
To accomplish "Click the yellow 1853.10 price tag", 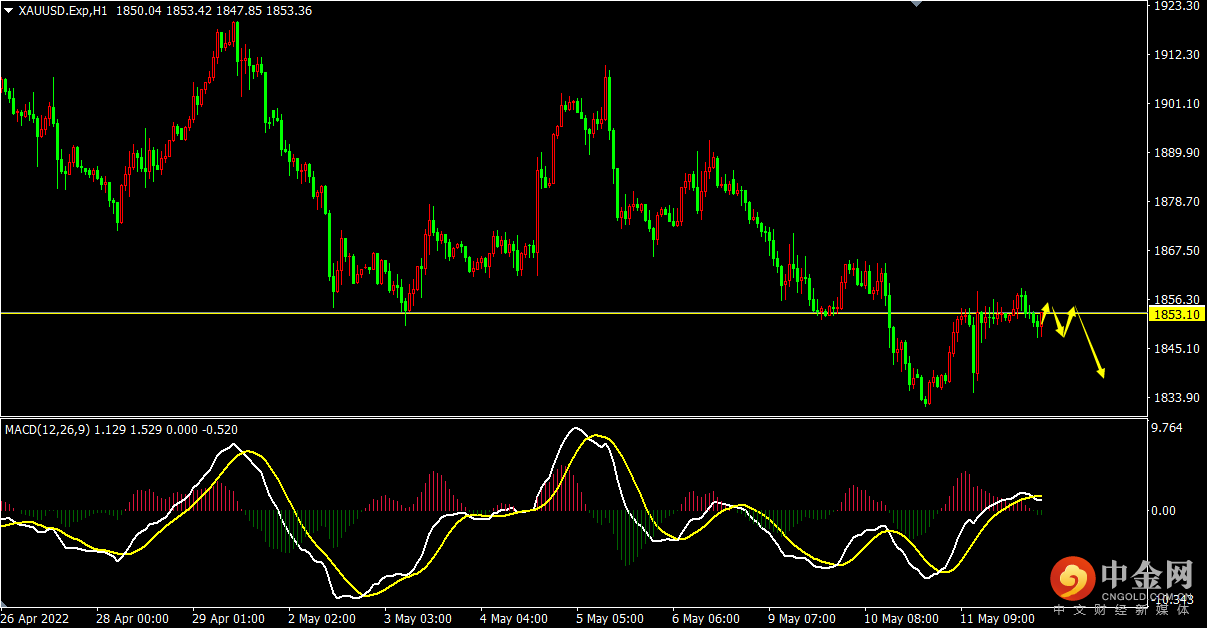I will coord(1177,314).
